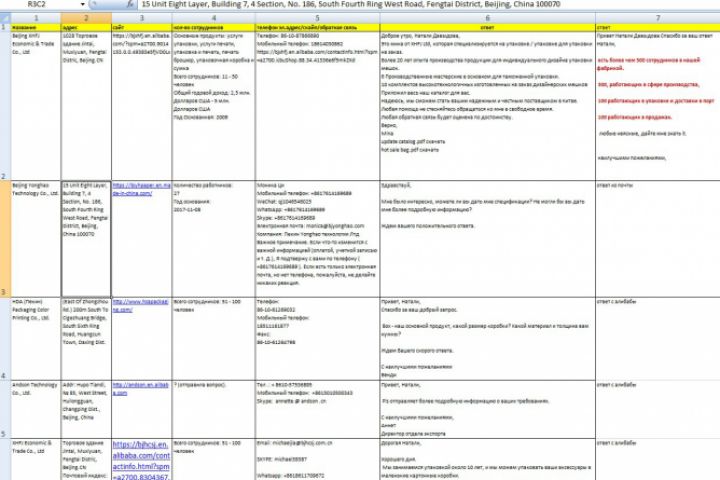
Task: Select the 'Количество работников: 27' cell
Action: coord(214,239)
